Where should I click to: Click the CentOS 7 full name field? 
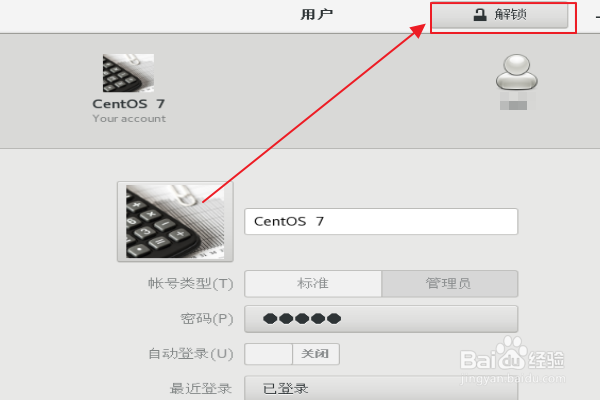click(381, 222)
